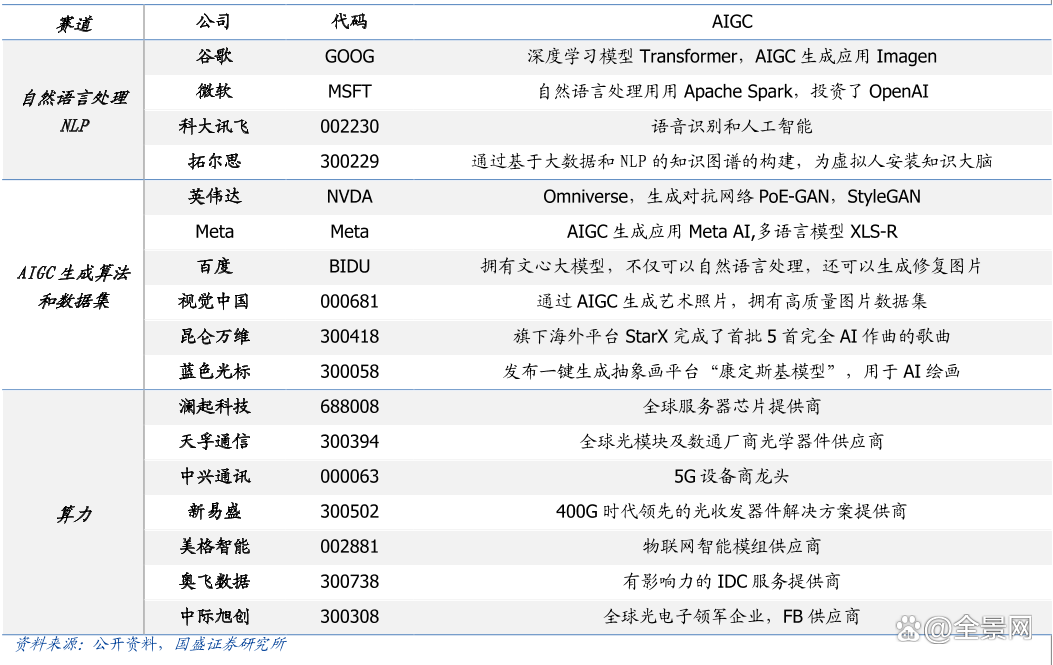Select company cell 蓝色光标

click(214, 371)
